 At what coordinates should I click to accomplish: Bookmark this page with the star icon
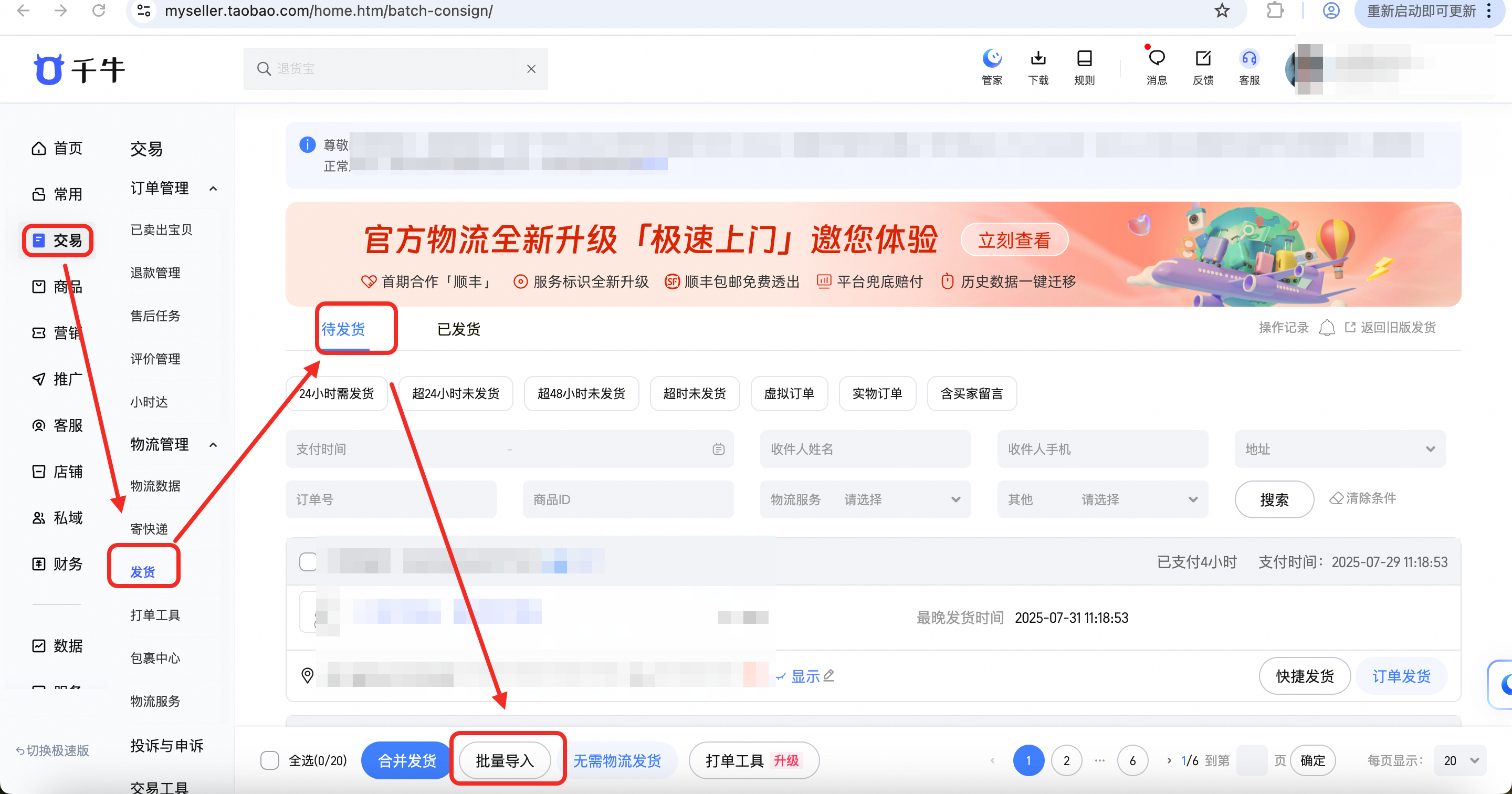1222,11
